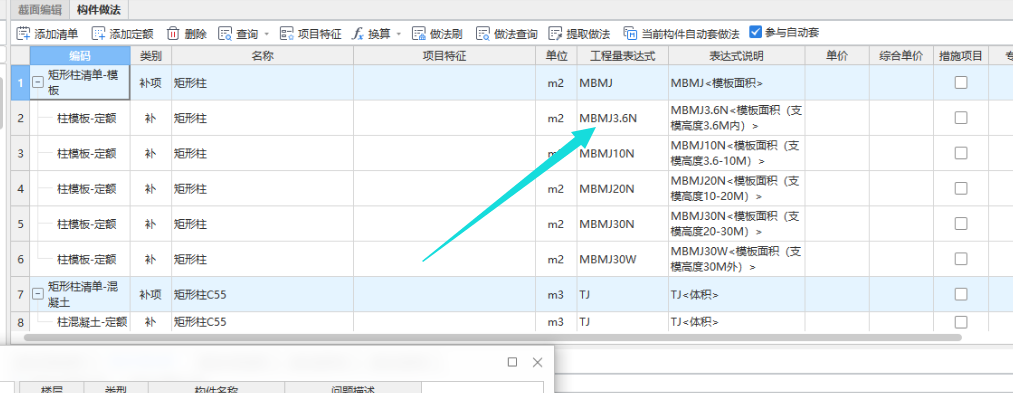This screenshot has width=1013, height=393.
Task: Select the MBMJ30N expression cell
Action: (x=623, y=224)
